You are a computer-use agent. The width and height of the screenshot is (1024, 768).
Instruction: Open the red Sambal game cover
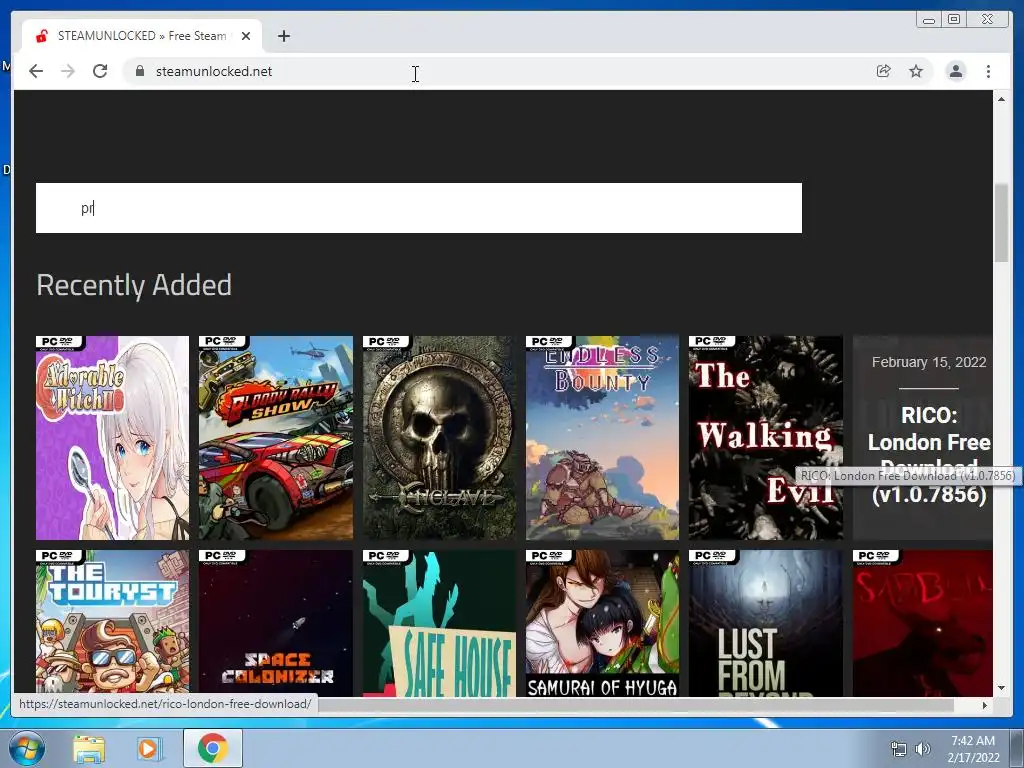point(922,622)
